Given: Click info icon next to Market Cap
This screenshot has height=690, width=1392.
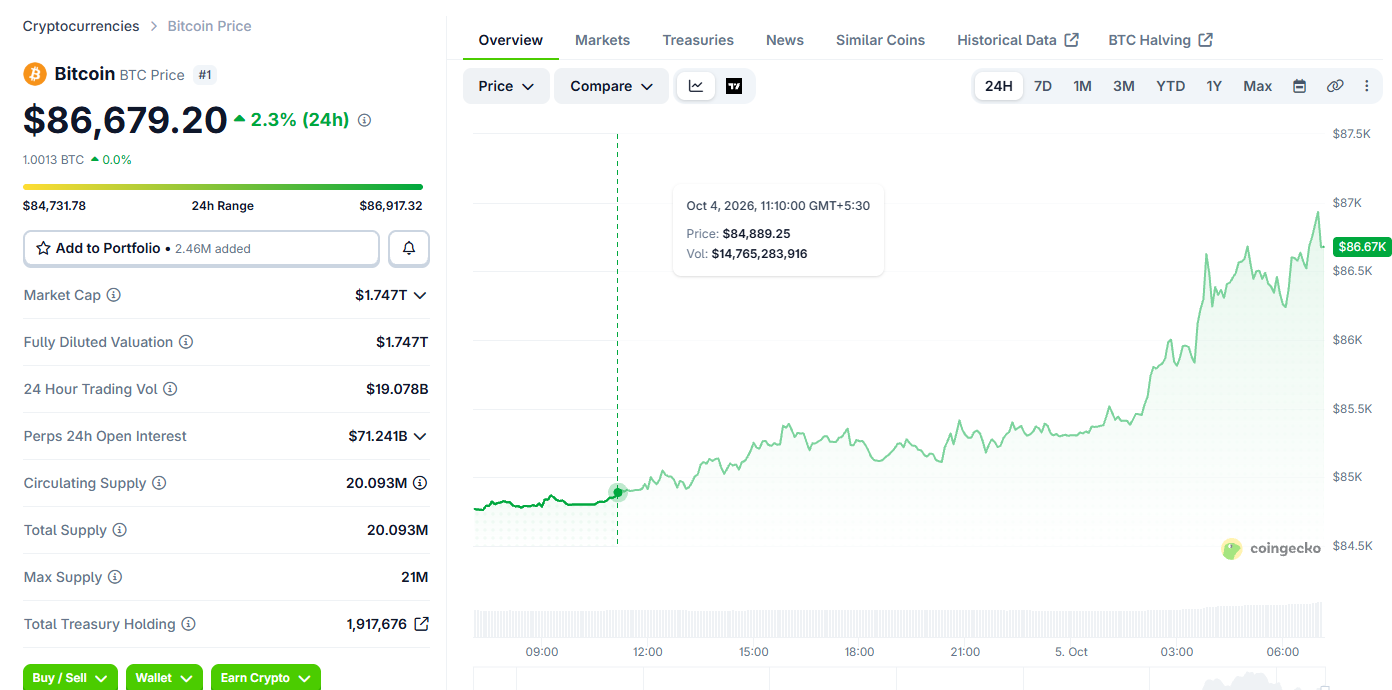Looking at the screenshot, I should (114, 295).
